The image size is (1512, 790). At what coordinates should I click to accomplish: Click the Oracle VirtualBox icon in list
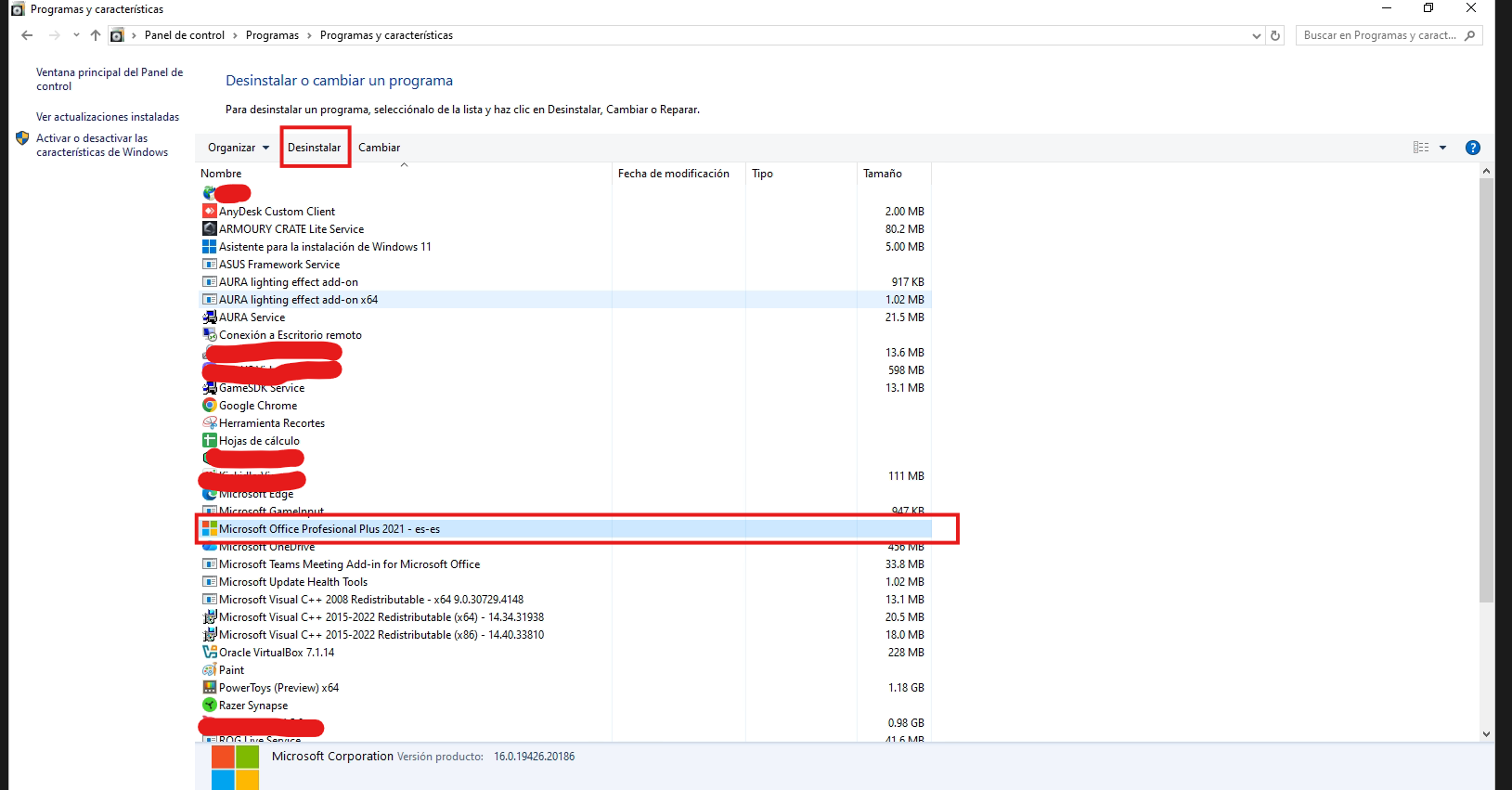209,653
